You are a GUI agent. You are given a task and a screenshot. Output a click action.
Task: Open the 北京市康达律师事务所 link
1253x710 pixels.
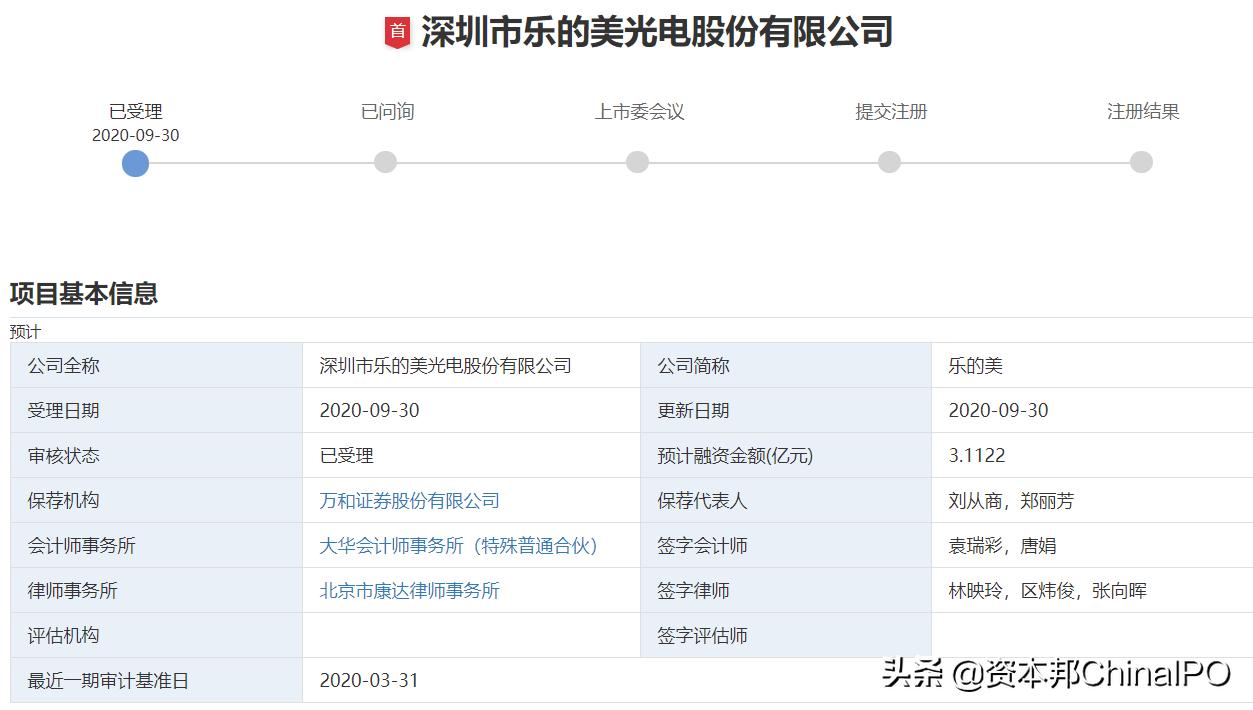[x=410, y=590]
